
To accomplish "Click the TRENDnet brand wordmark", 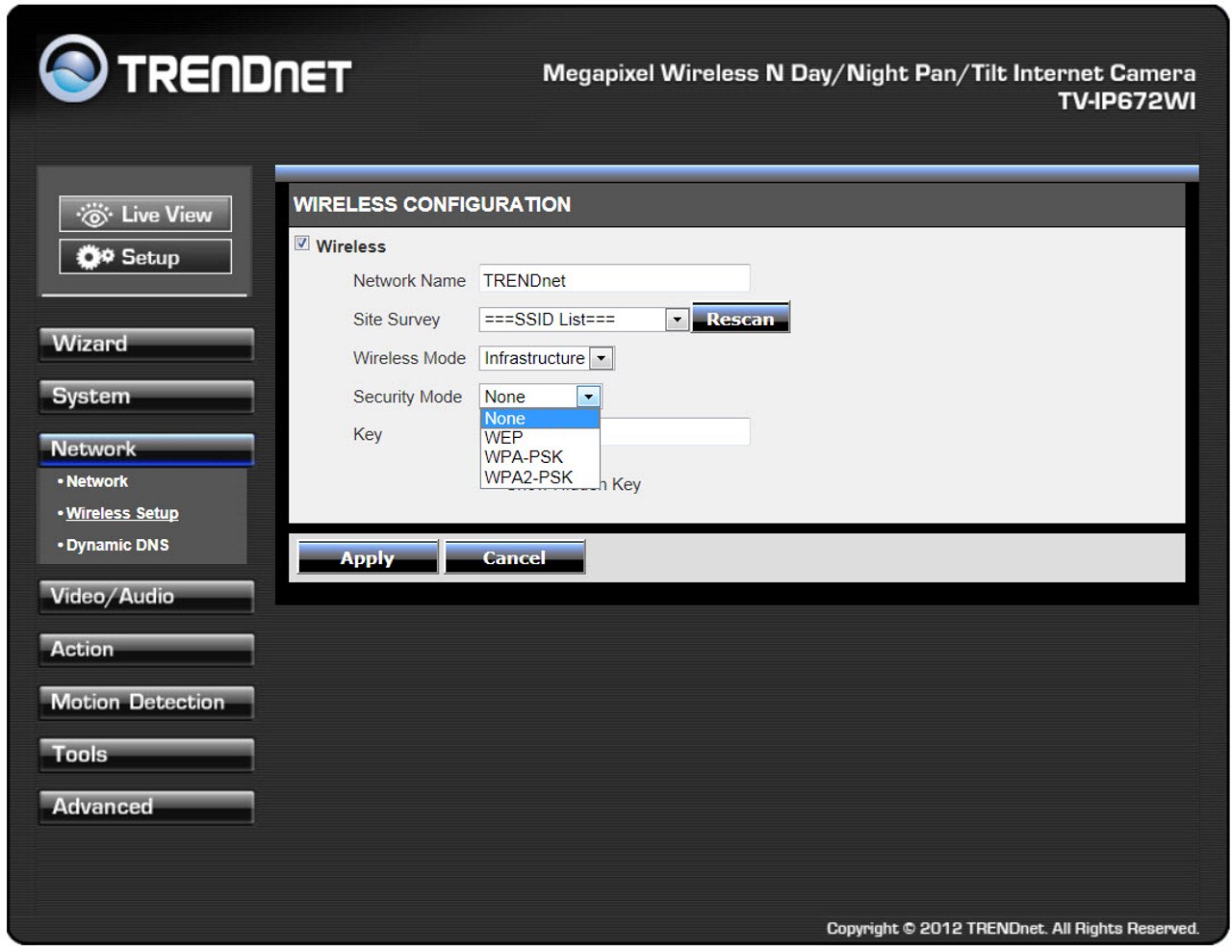I will [x=235, y=74].
